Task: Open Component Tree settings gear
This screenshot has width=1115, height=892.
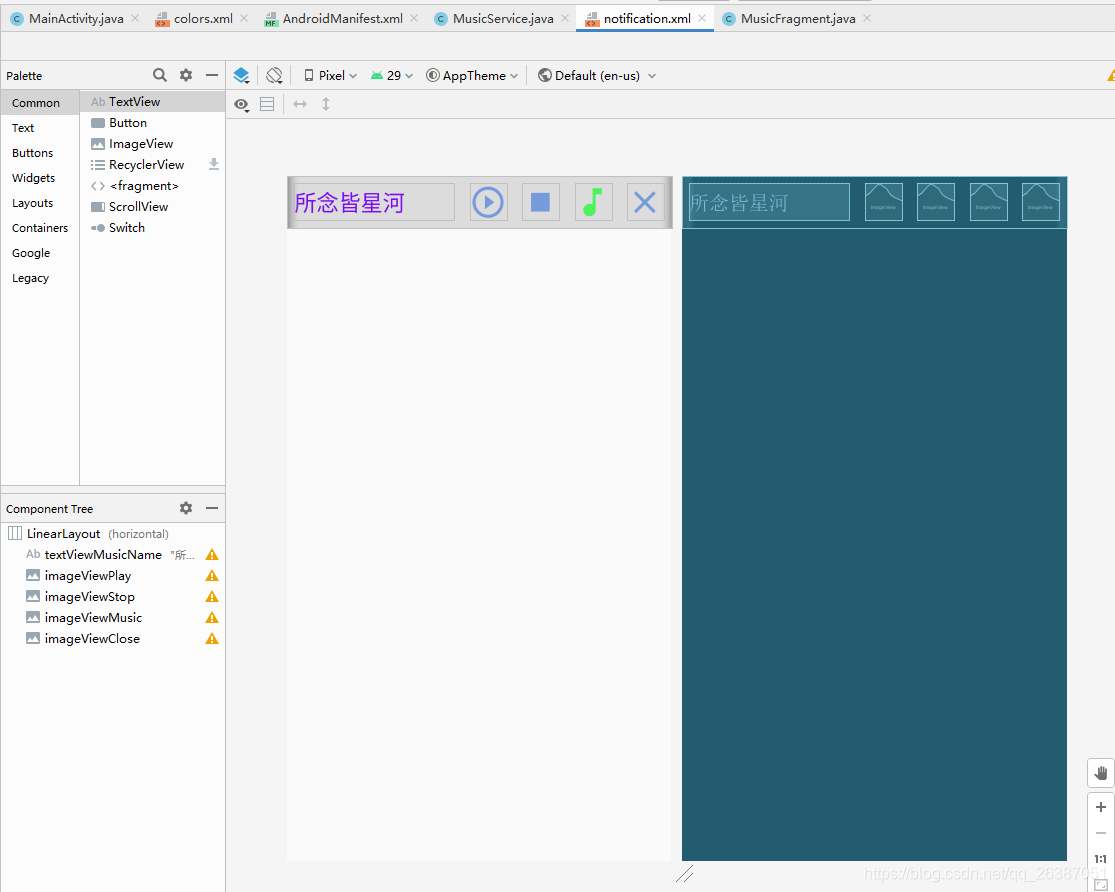Action: 186,508
